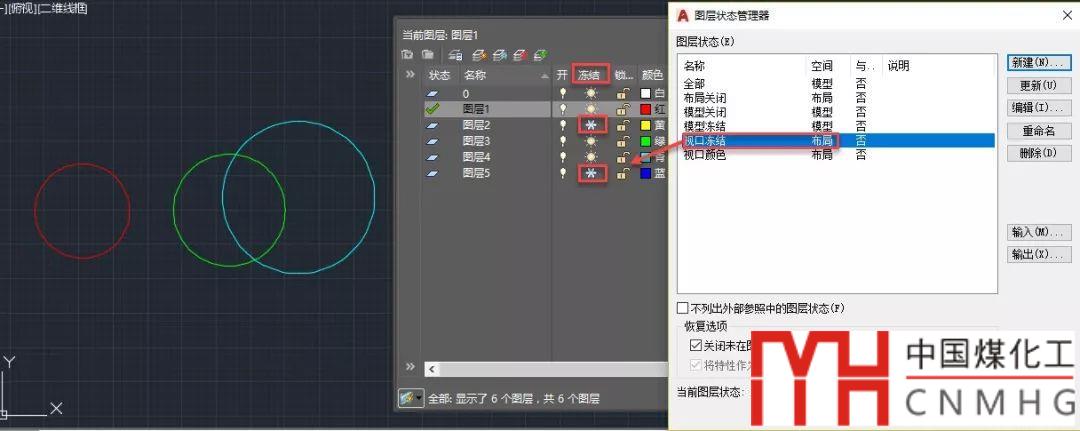The image size is (1080, 431).
Task: Toggle lock icon for layer 0
Action: (622, 94)
